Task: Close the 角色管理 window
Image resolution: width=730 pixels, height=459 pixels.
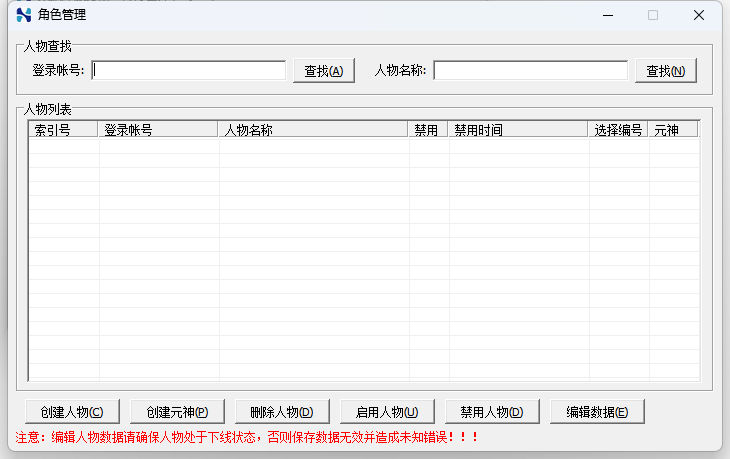Action: [700, 15]
